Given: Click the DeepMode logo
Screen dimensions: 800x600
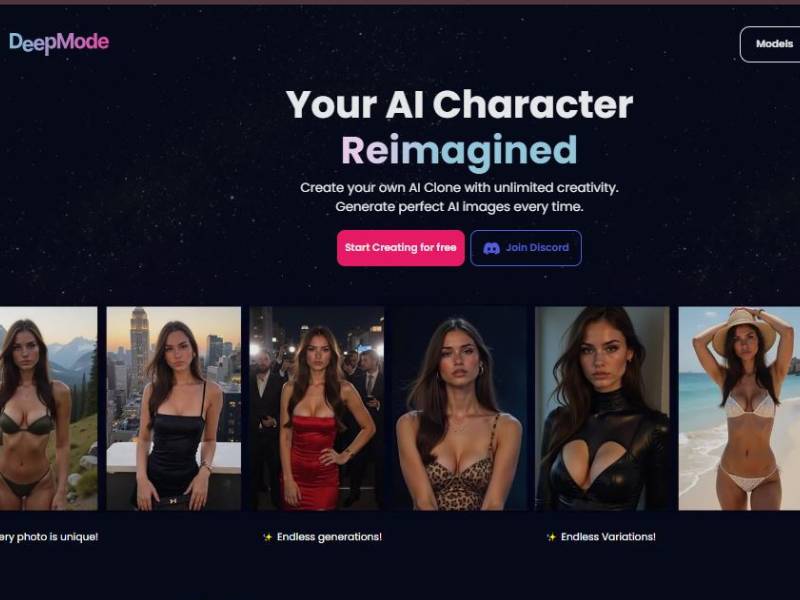Looking at the screenshot, I should pyautogui.click(x=59, y=43).
